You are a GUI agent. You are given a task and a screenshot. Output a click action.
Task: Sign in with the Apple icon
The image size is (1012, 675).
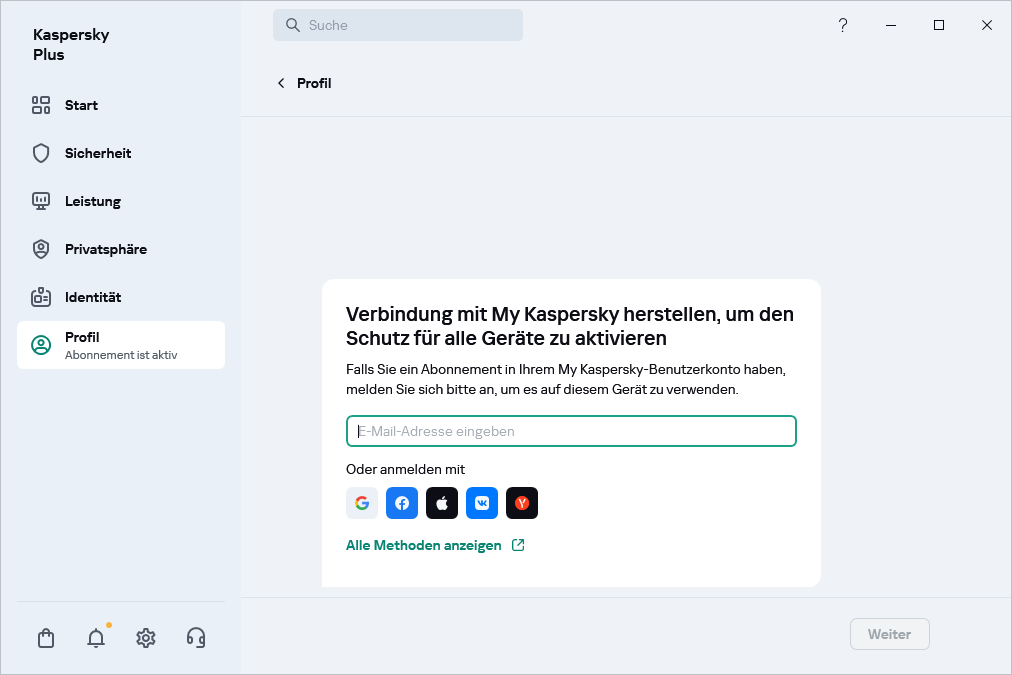click(441, 503)
